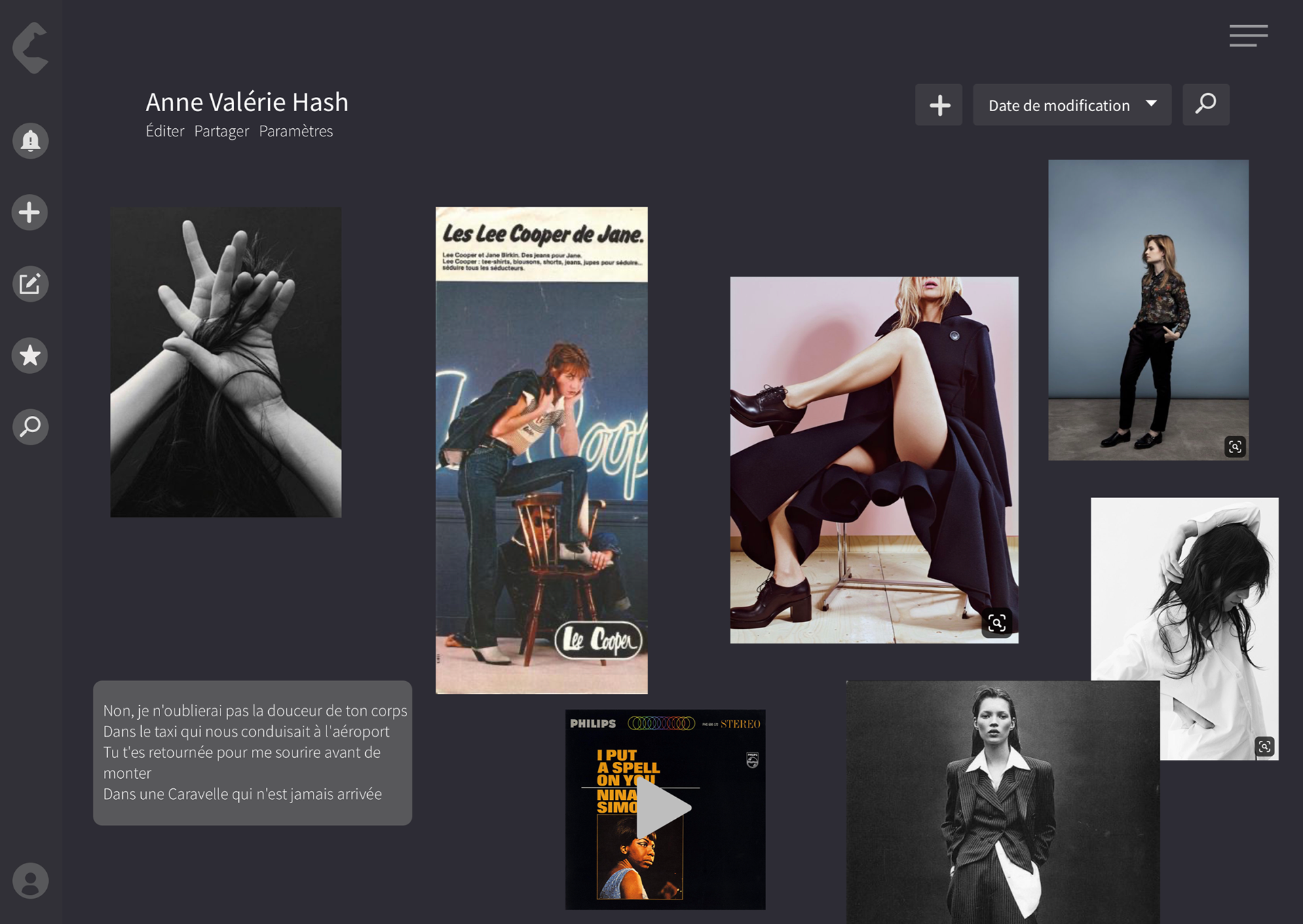The width and height of the screenshot is (1303, 924).
Task: Click the plus button beside Date de modification
Action: click(939, 105)
